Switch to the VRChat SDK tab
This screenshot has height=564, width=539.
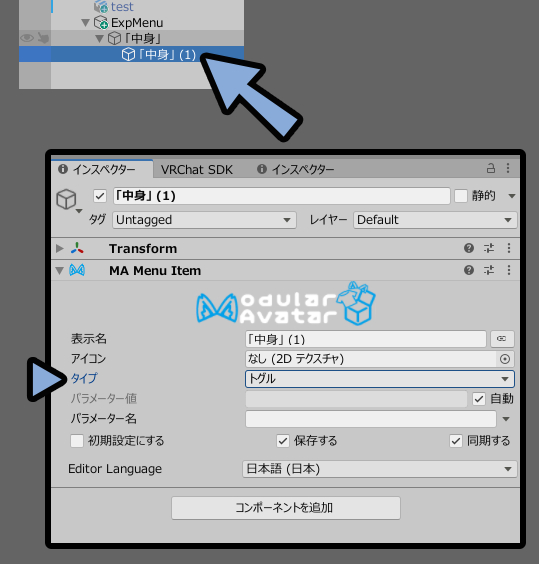[x=196, y=169]
